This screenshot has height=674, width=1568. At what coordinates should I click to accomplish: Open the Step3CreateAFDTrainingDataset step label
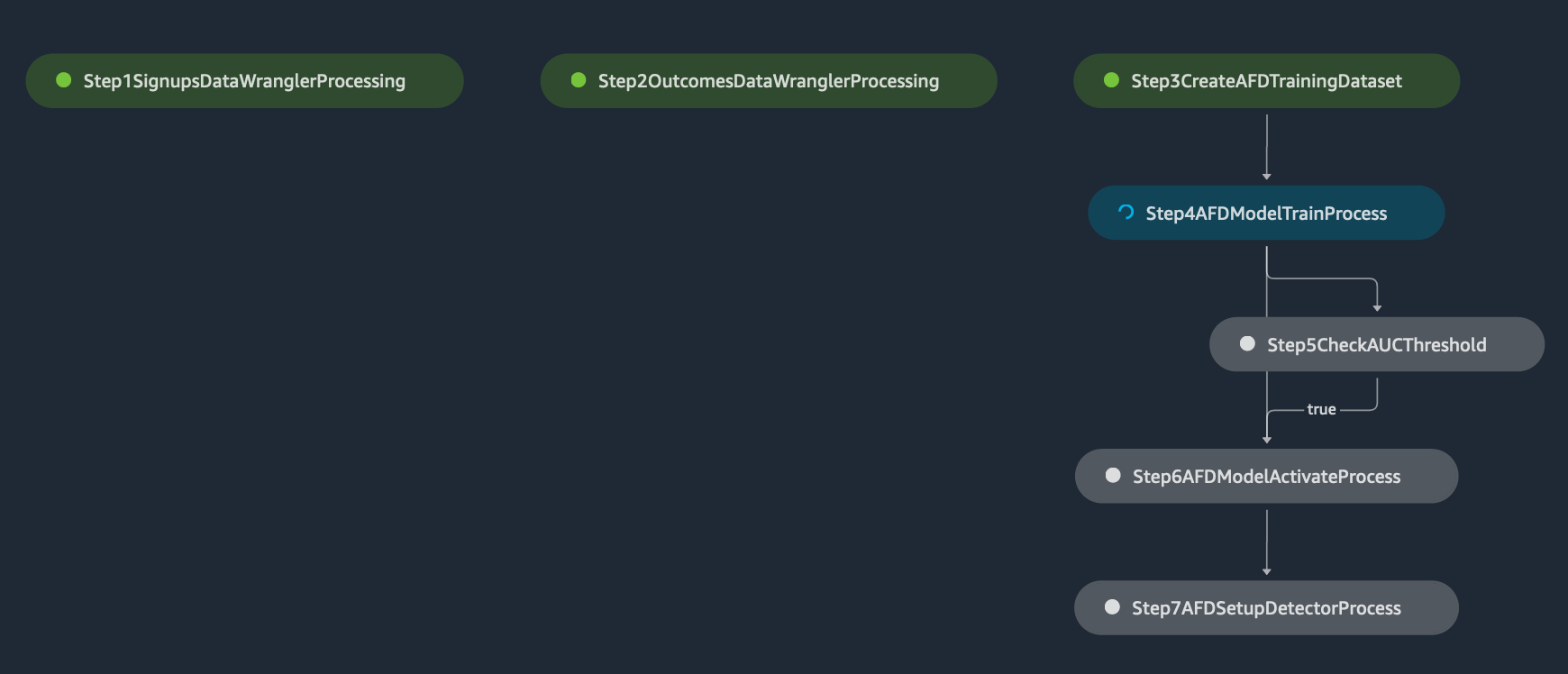[1266, 81]
